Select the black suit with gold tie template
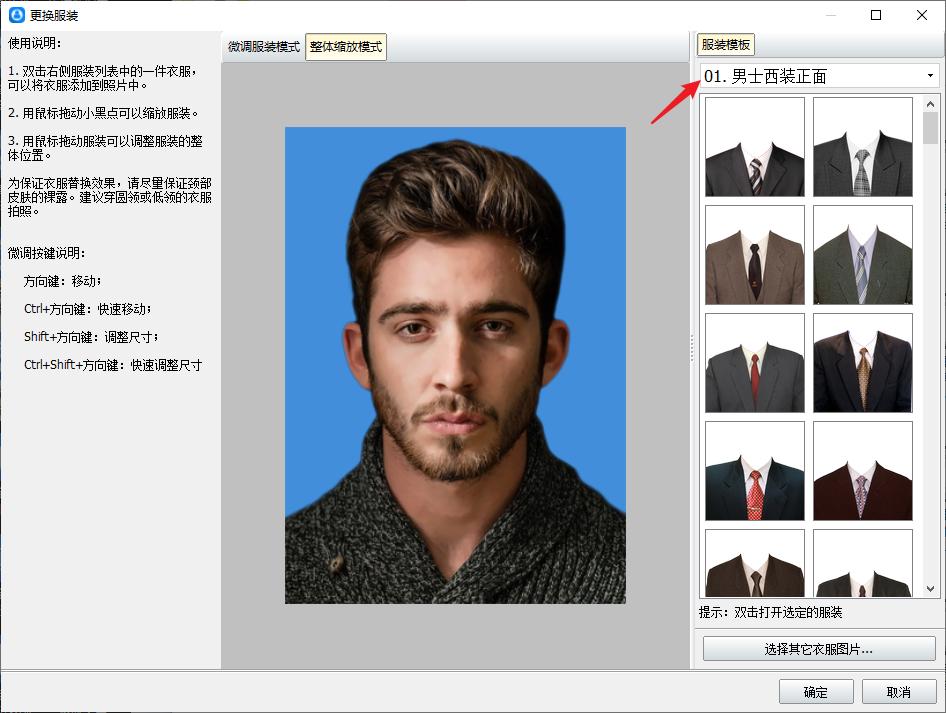 coord(862,363)
